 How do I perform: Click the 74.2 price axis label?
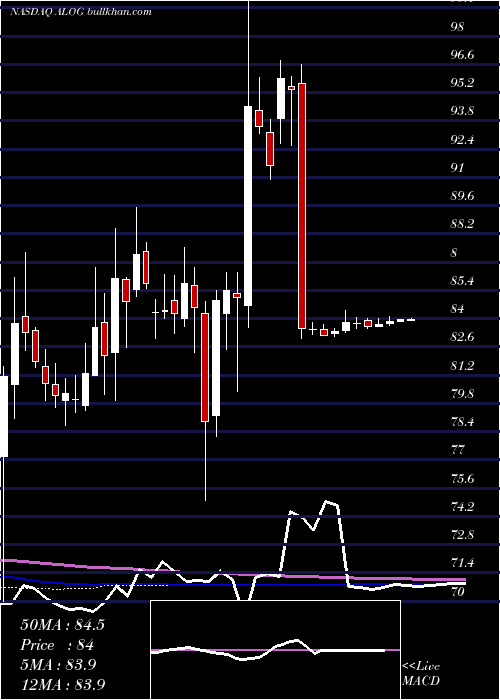(462, 507)
